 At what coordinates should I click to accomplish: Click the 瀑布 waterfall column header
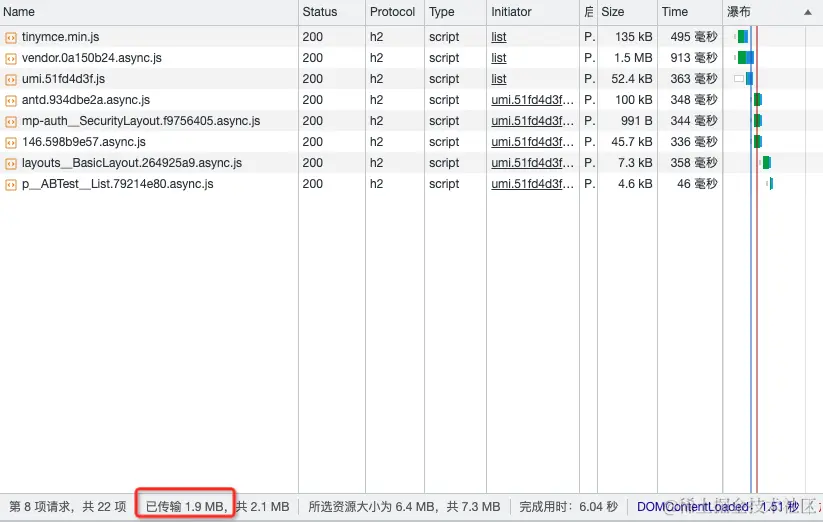pyautogui.click(x=773, y=12)
